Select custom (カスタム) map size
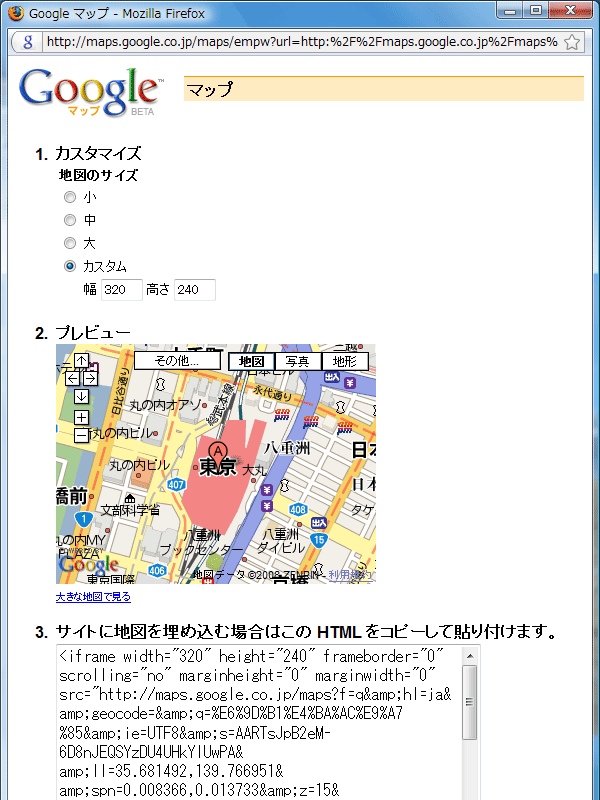This screenshot has height=800, width=600. click(70, 266)
